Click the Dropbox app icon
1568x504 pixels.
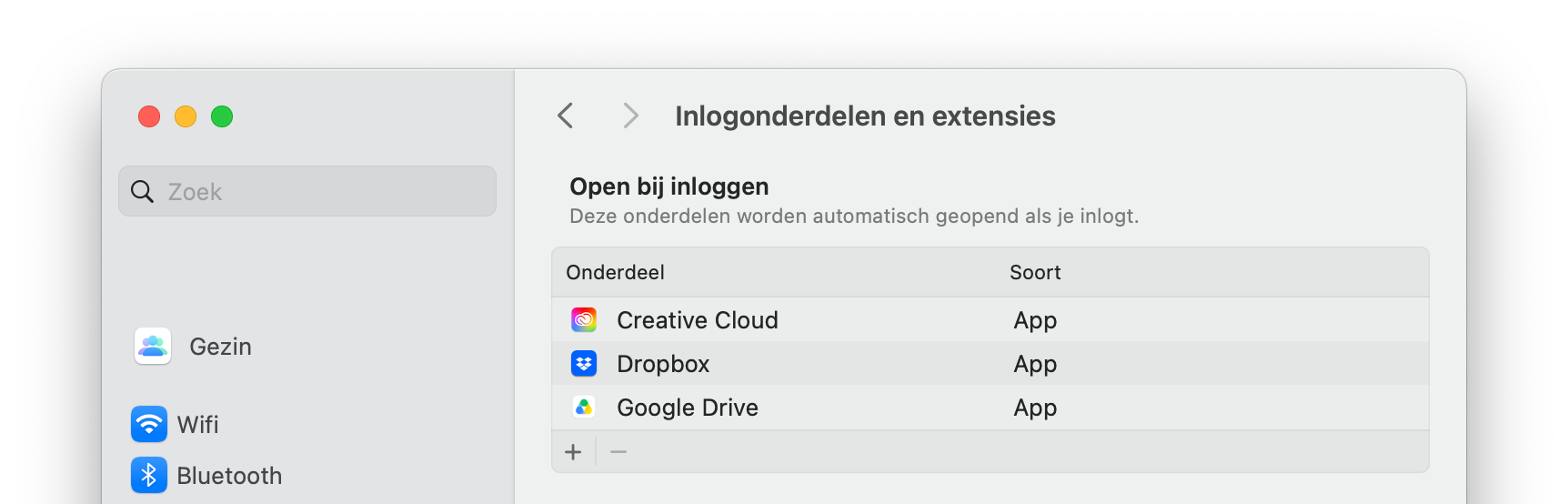point(584,364)
